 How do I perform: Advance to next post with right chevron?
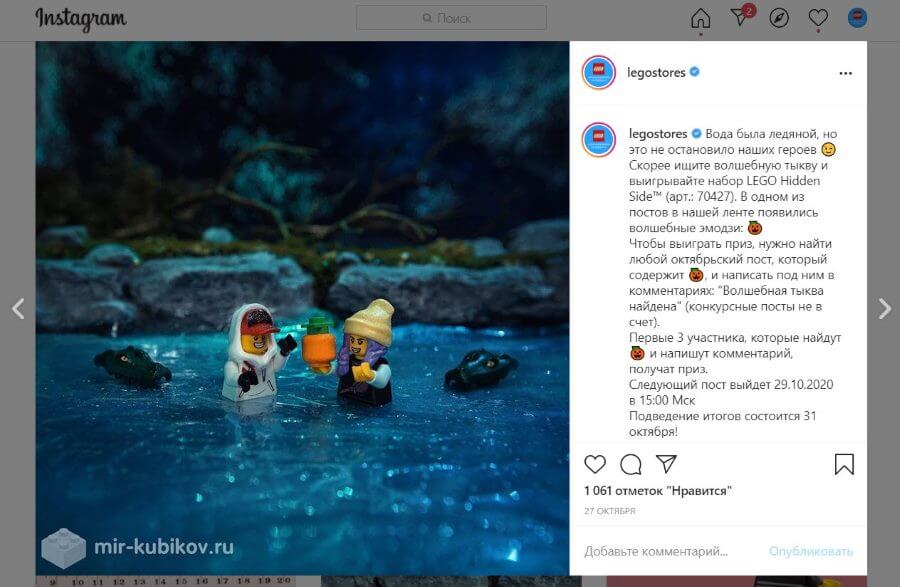[883, 310]
